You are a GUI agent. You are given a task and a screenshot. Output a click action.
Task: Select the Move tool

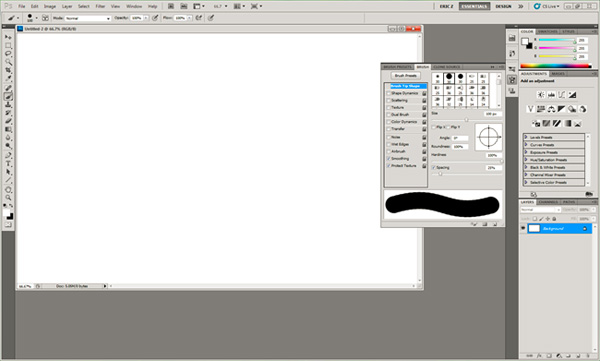8,37
